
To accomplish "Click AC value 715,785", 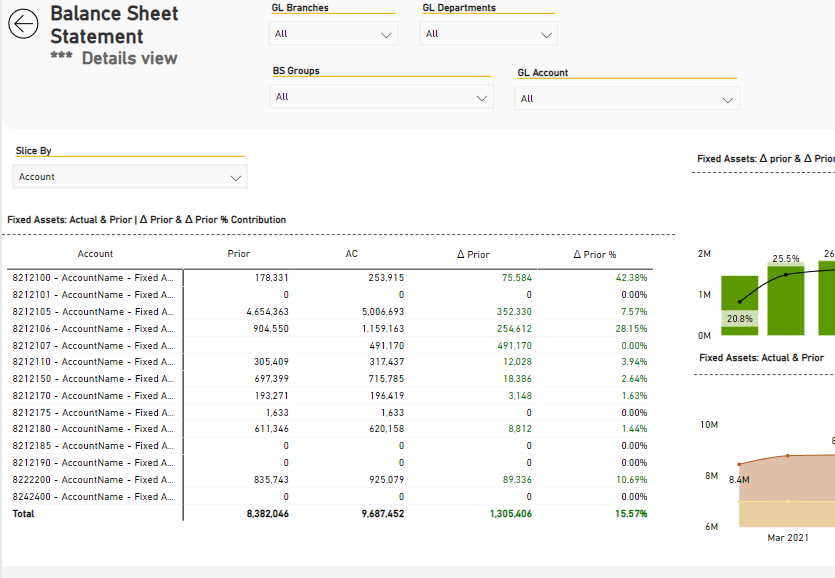I will [387, 379].
